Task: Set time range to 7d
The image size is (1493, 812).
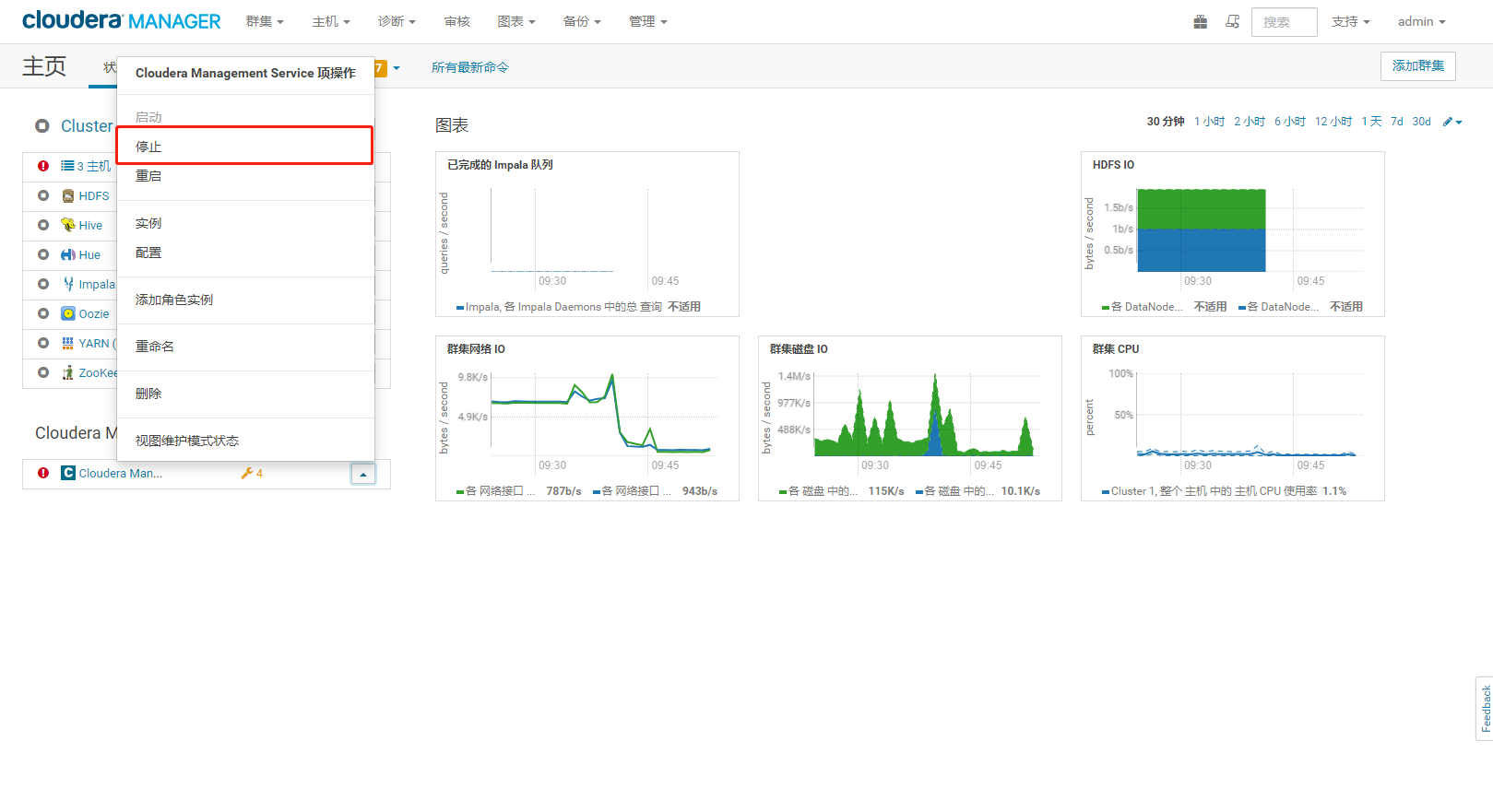Action: 1397,122
